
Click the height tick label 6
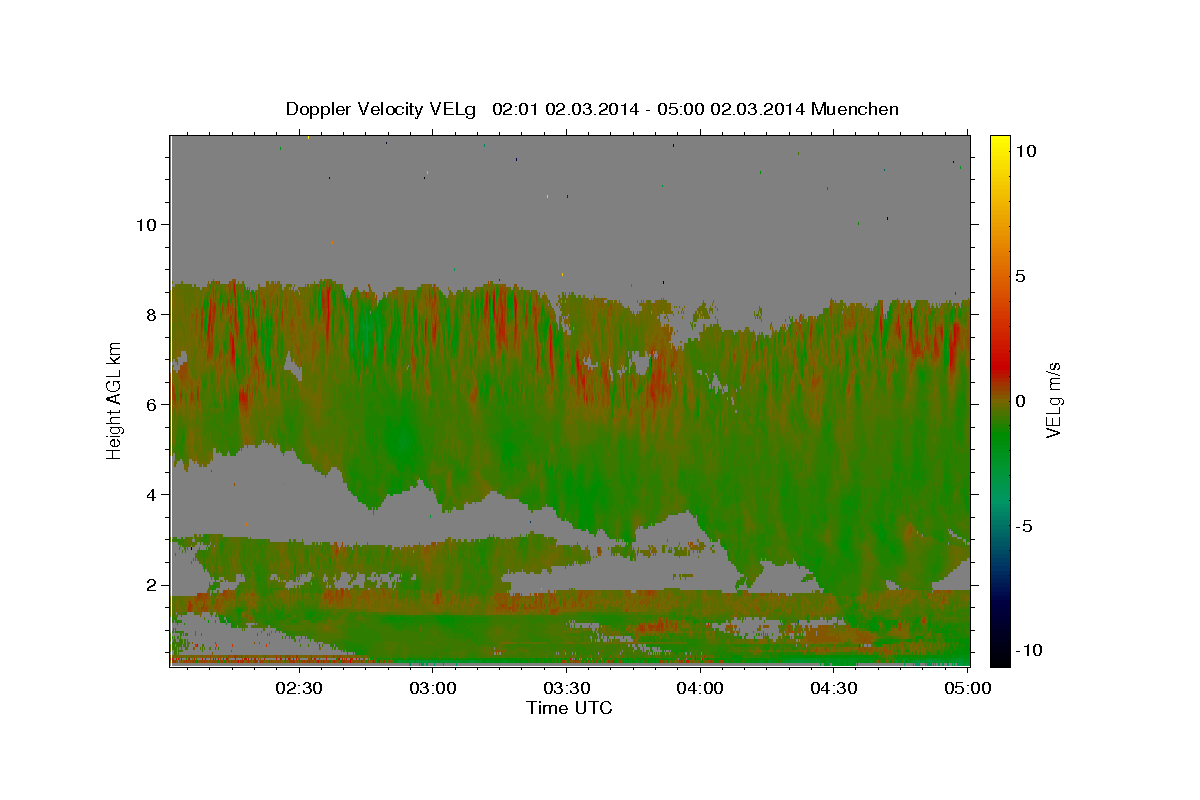152,404
